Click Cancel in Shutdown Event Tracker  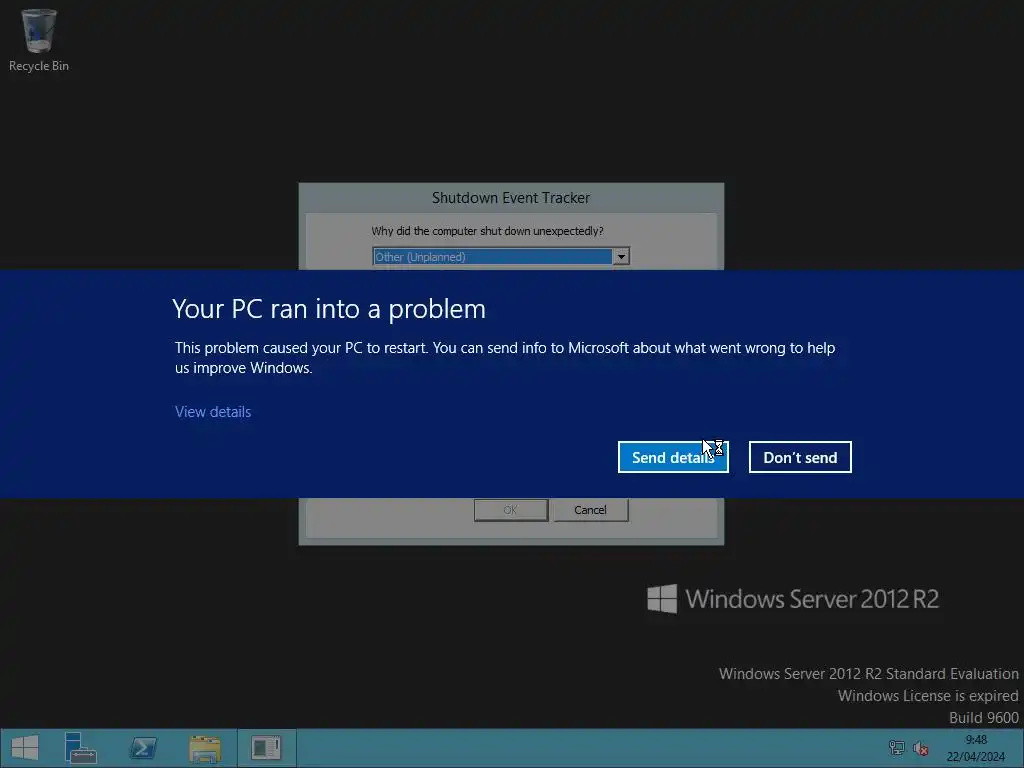pyautogui.click(x=590, y=510)
